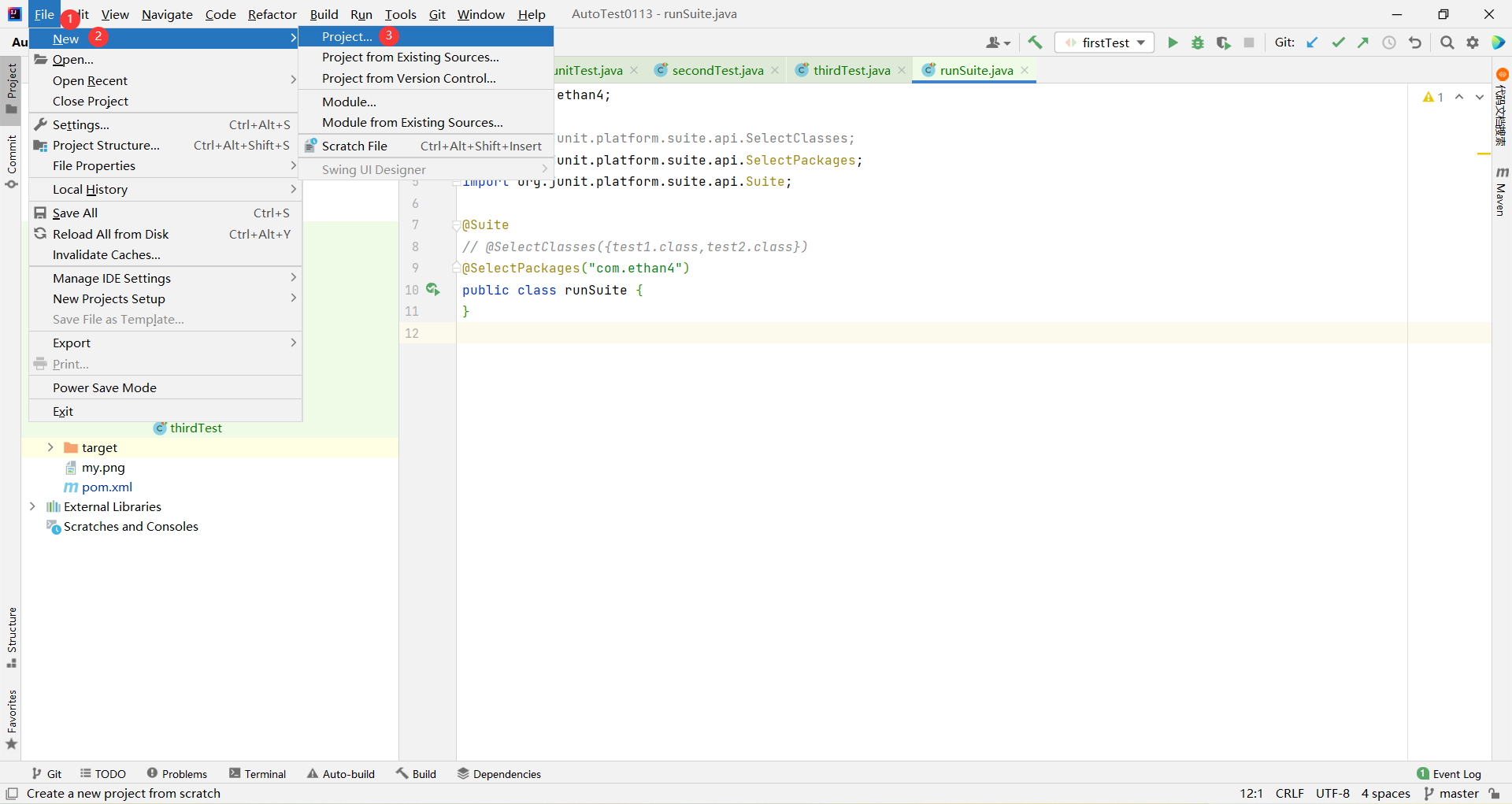Select Project from Version Control...
This screenshot has height=804, width=1512.
pyautogui.click(x=426, y=78)
